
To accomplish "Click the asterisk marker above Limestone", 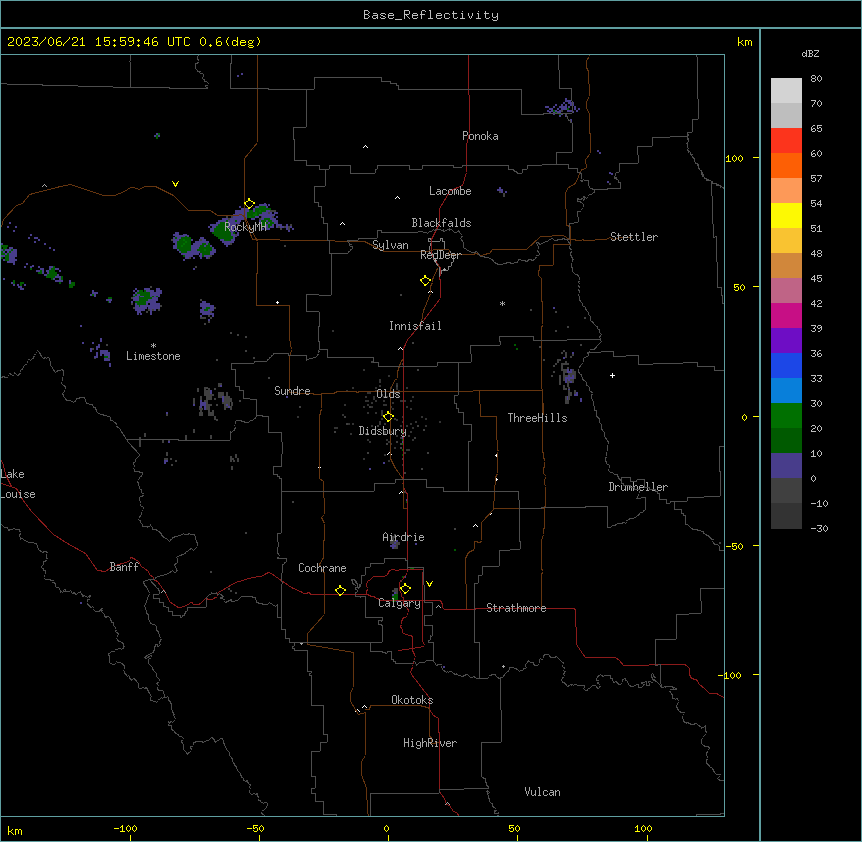I will (x=153, y=345).
